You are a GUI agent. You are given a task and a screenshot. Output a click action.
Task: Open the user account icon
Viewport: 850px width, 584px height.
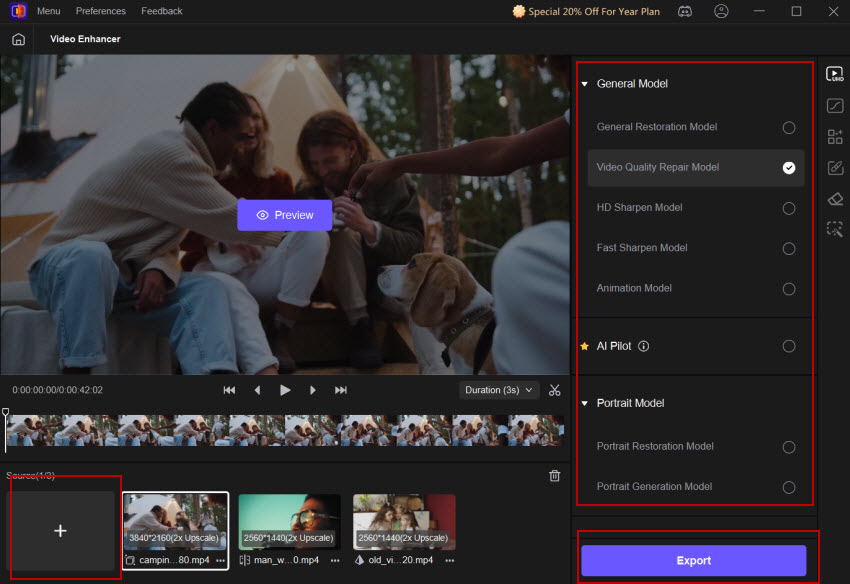[x=721, y=11]
